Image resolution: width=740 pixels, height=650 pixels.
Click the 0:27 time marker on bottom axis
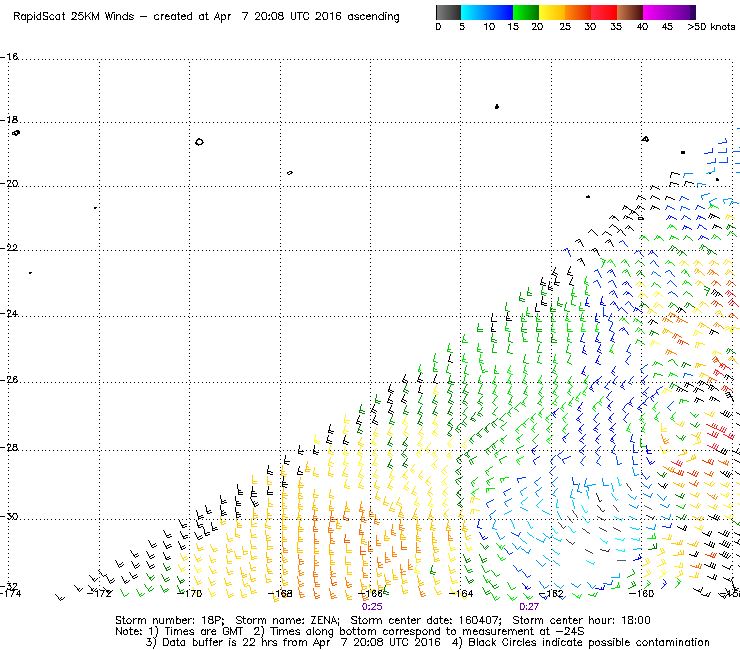point(529,607)
